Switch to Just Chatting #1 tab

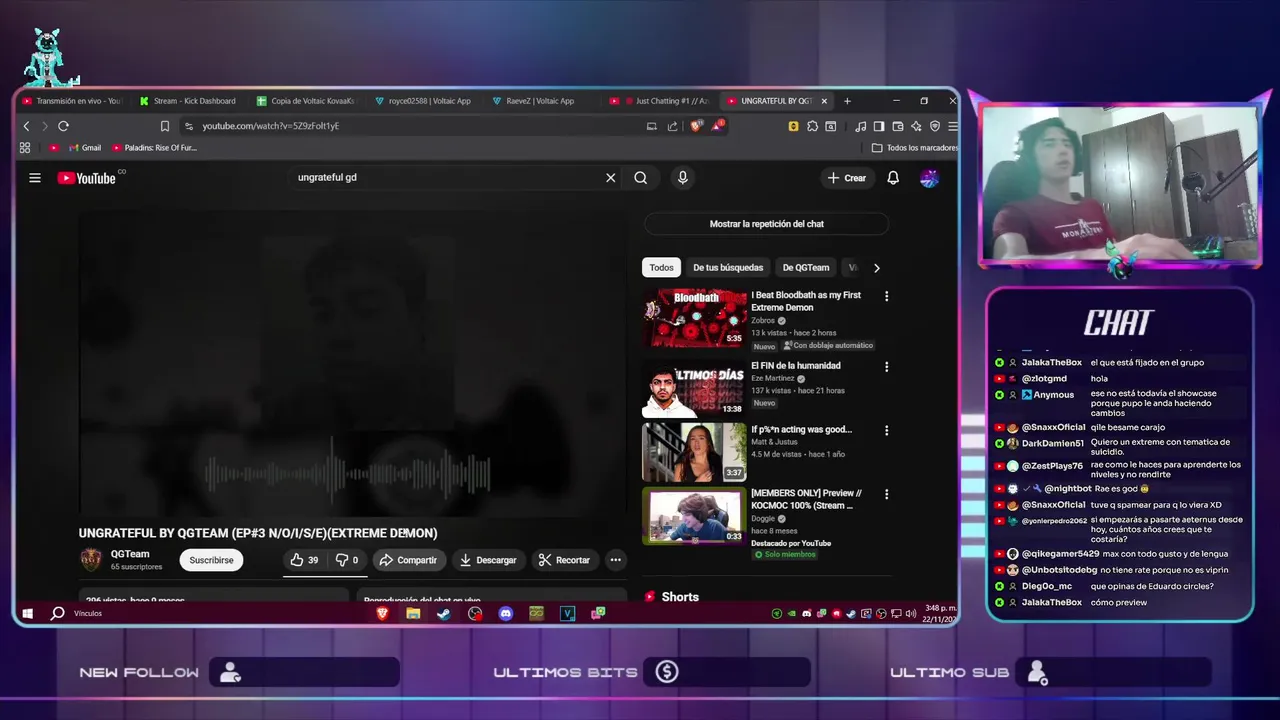pyautogui.click(x=660, y=101)
